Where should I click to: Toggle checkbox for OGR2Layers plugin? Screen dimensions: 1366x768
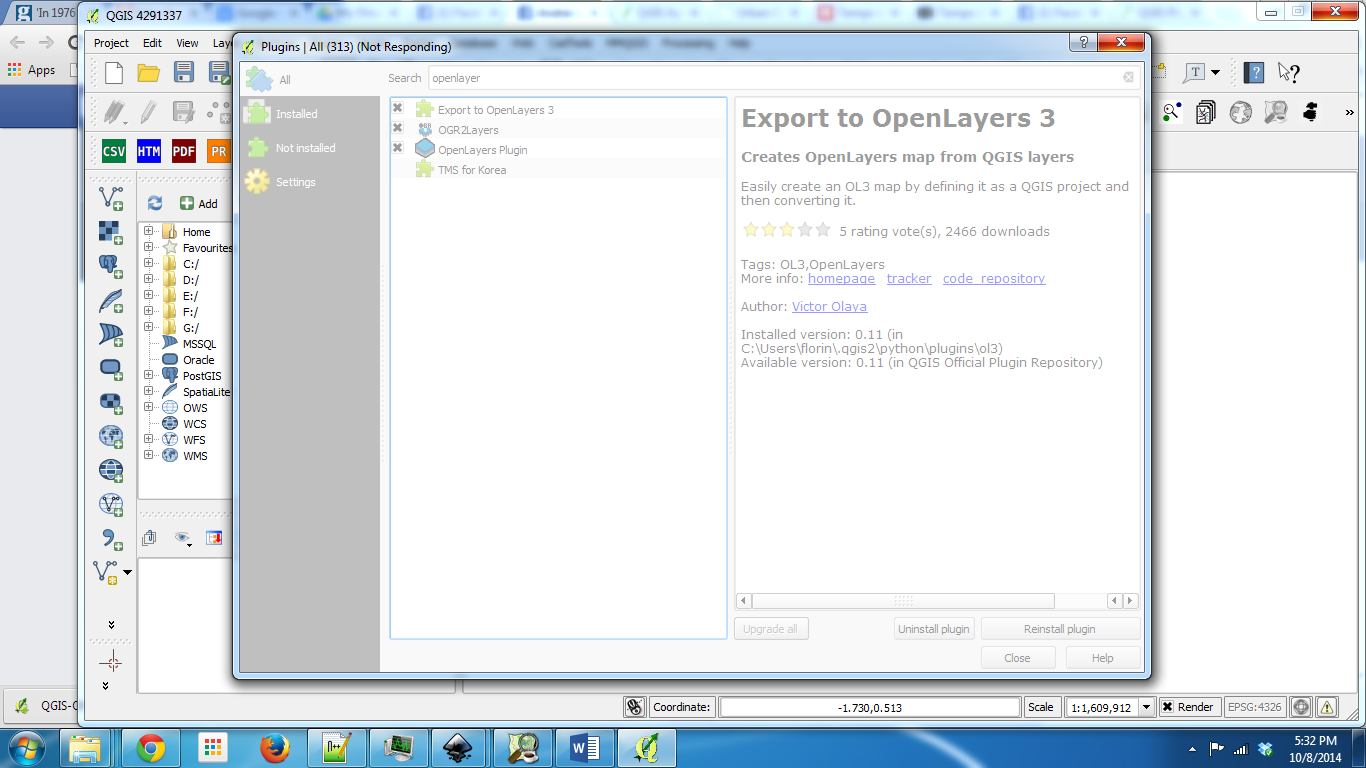pyautogui.click(x=397, y=128)
